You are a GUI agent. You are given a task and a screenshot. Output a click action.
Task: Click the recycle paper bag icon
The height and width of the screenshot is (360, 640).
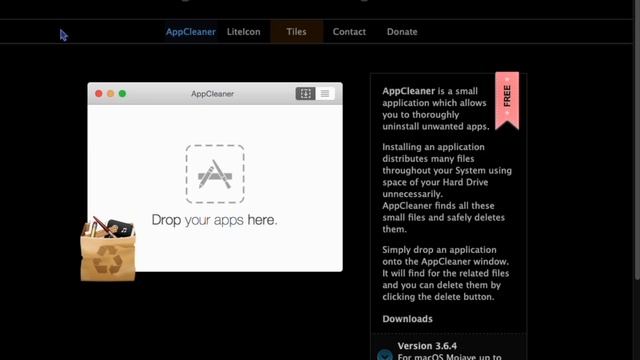108,249
